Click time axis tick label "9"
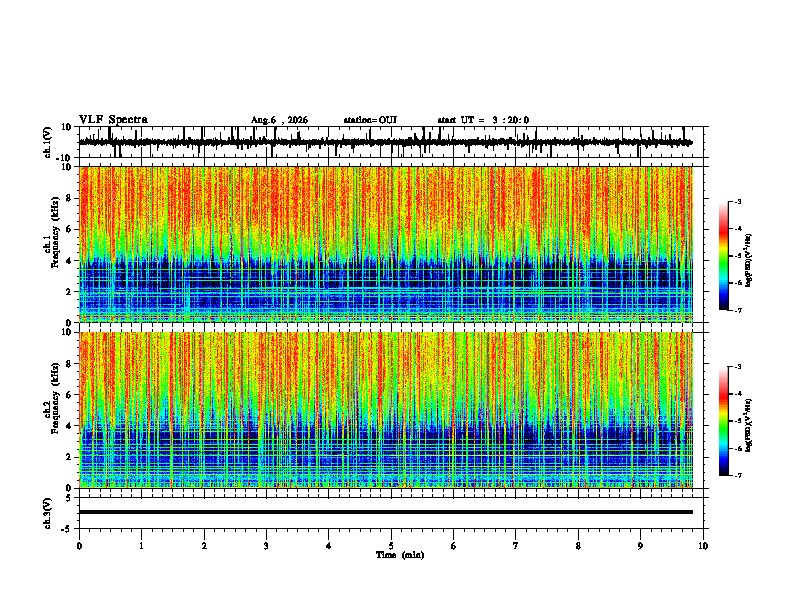The height and width of the screenshot is (612, 792). [640, 546]
